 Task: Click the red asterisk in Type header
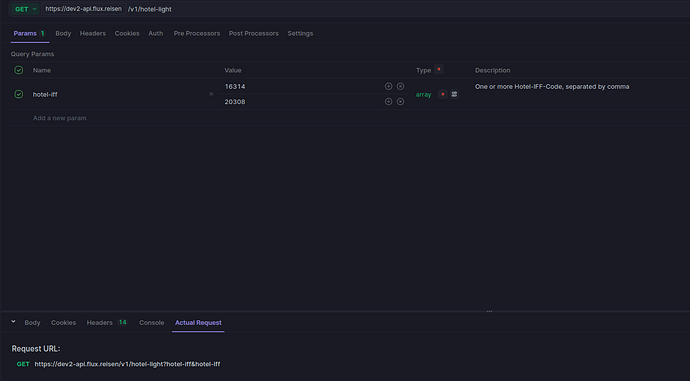[439, 70]
